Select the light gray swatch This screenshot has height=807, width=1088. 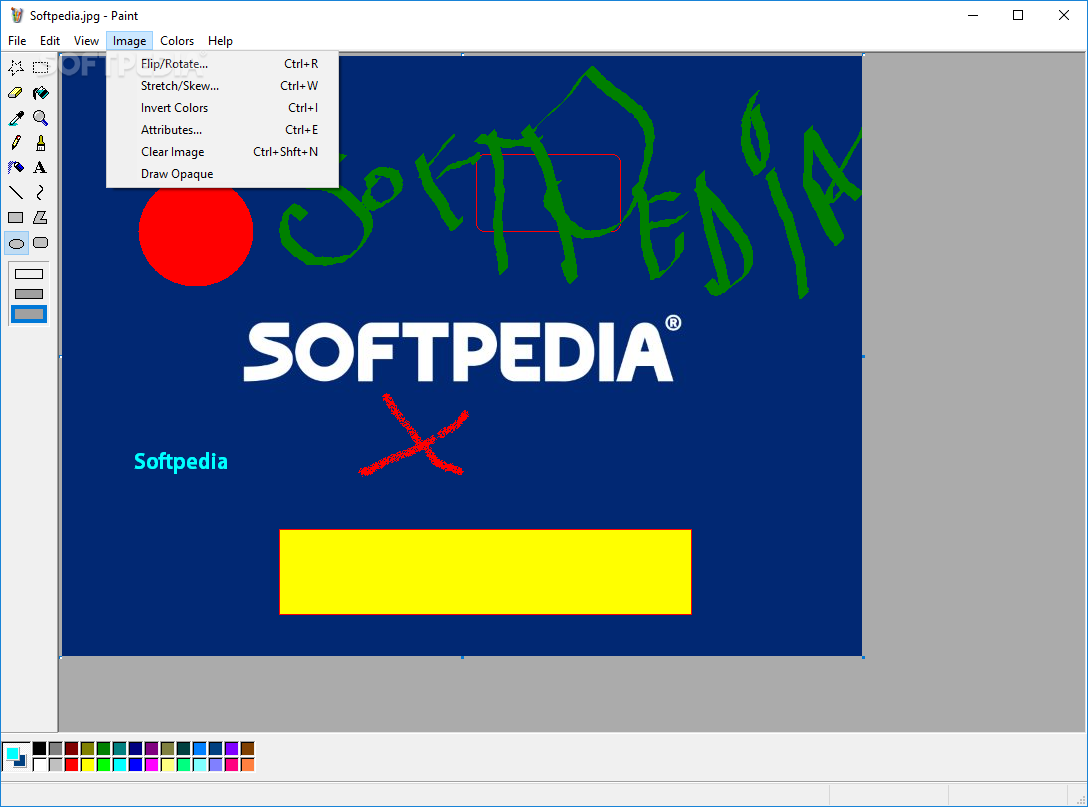[56, 765]
